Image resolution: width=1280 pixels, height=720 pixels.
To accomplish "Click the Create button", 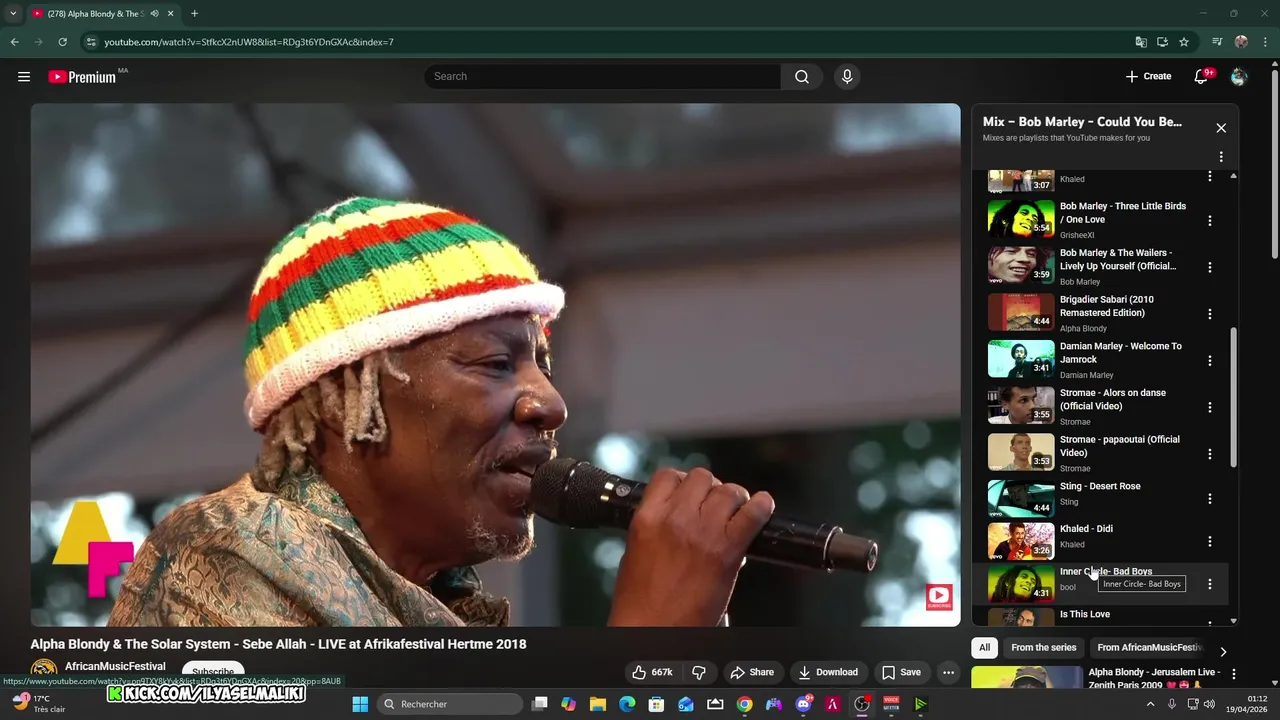I will coord(1148,76).
